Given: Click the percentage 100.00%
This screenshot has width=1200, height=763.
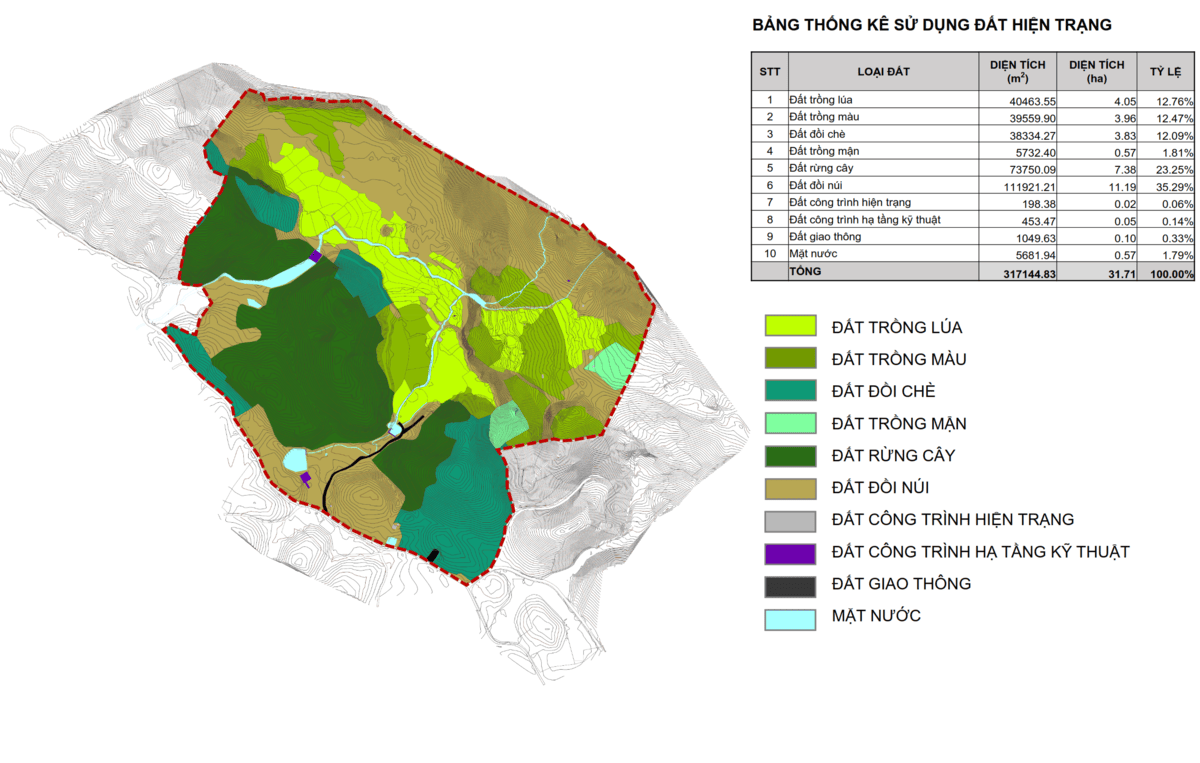Looking at the screenshot, I should coord(1172,273).
